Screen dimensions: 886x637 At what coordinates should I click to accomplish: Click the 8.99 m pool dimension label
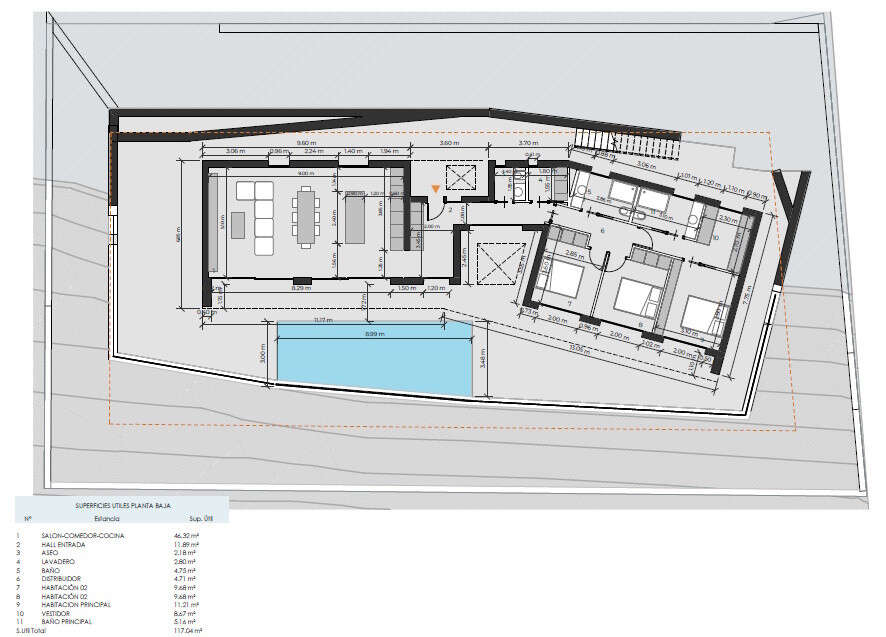373,332
